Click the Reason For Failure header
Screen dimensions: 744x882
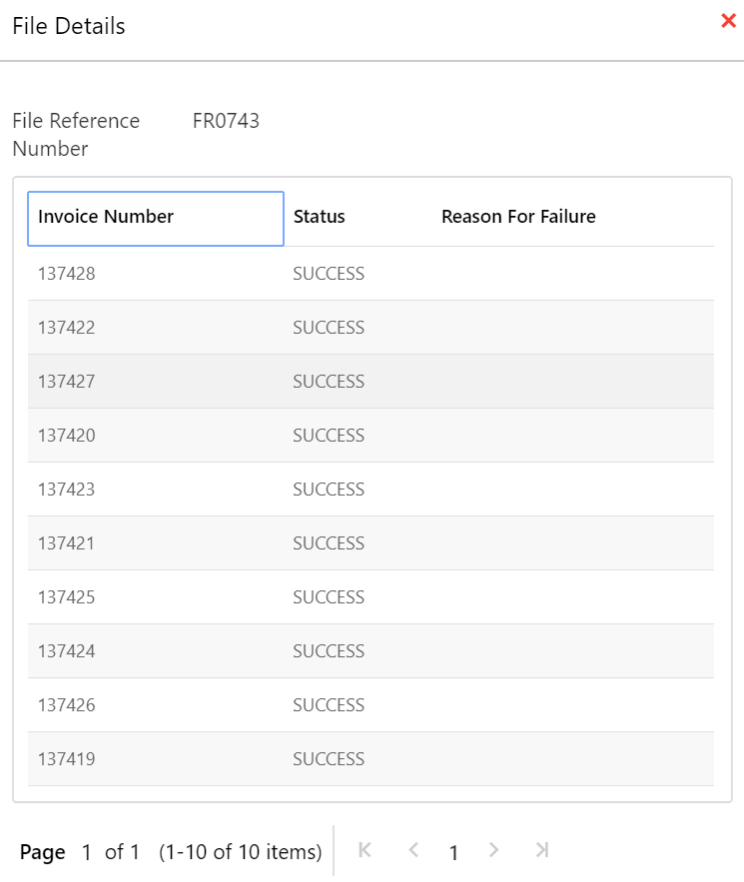(x=518, y=217)
